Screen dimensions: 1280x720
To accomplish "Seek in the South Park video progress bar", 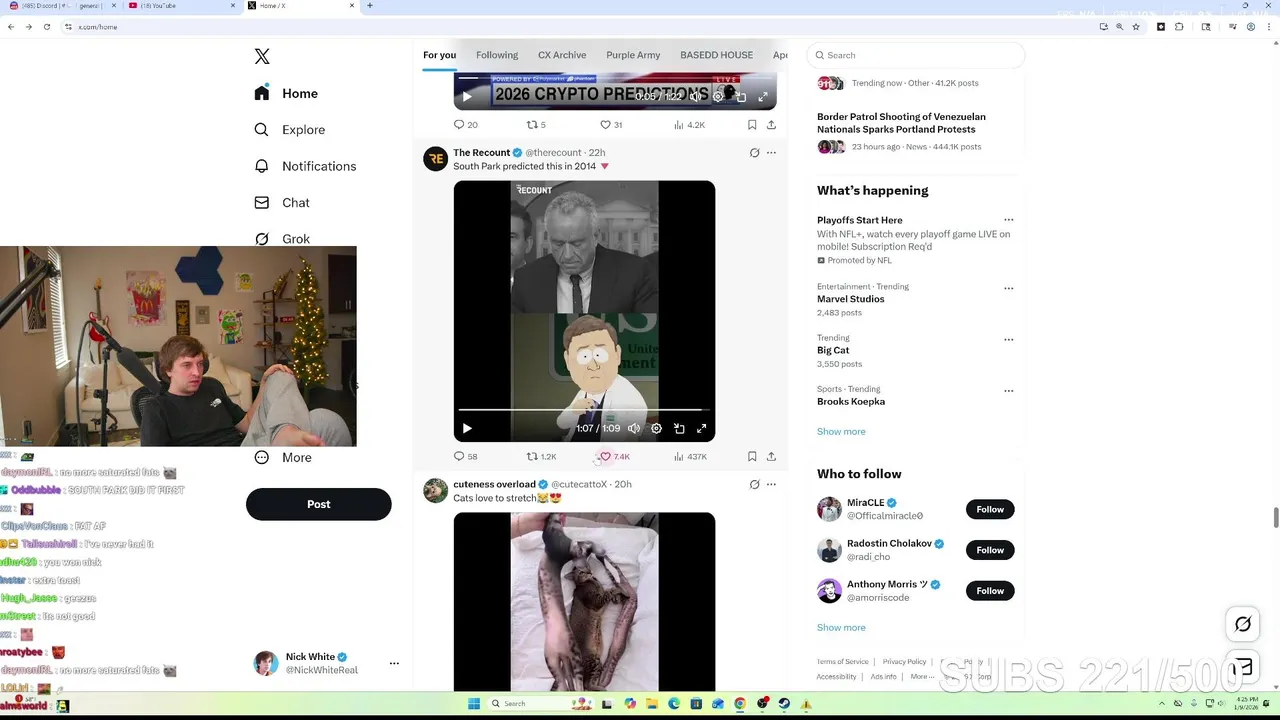I will [x=584, y=410].
